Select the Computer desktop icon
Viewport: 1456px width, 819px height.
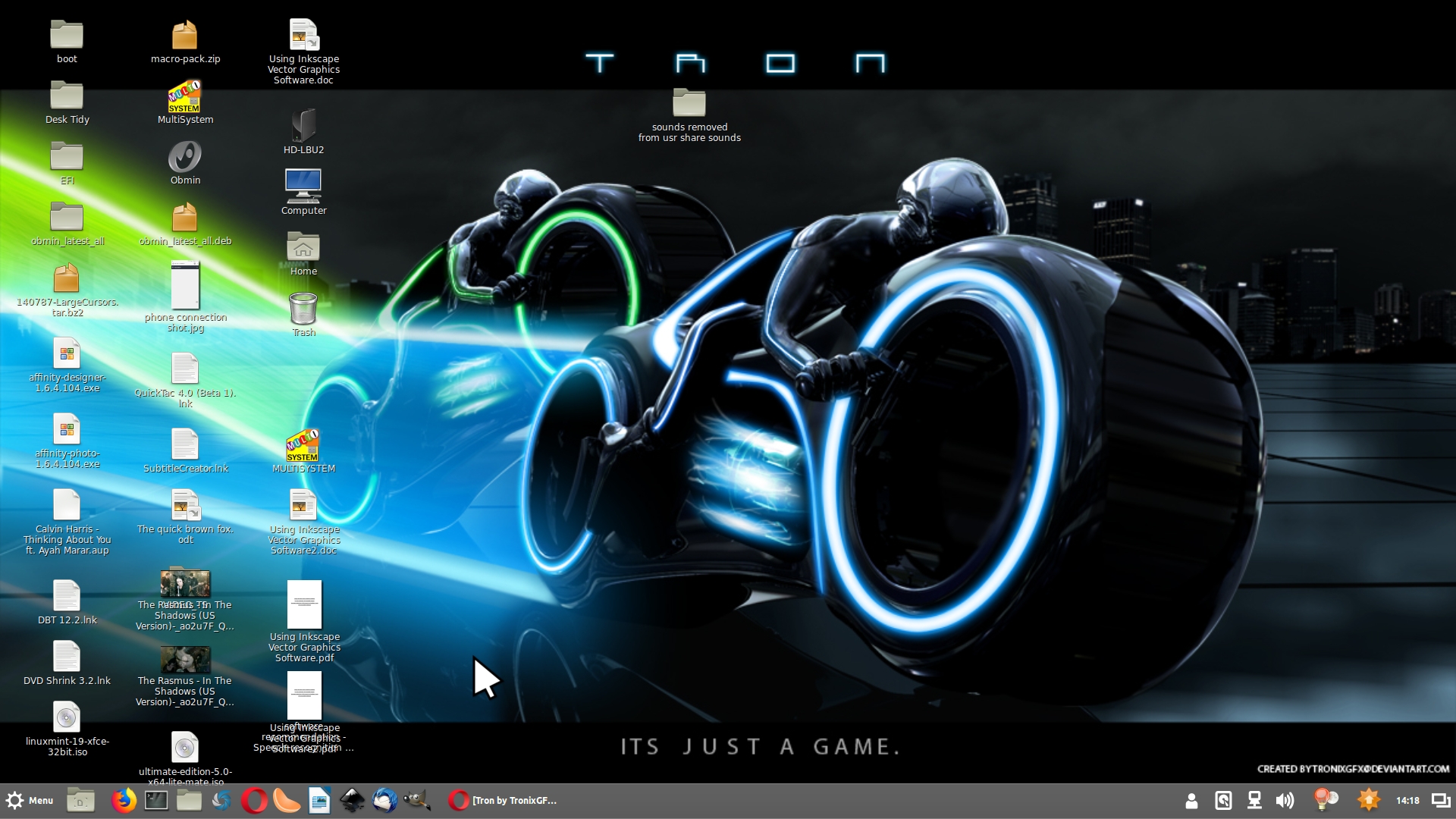pos(303,192)
